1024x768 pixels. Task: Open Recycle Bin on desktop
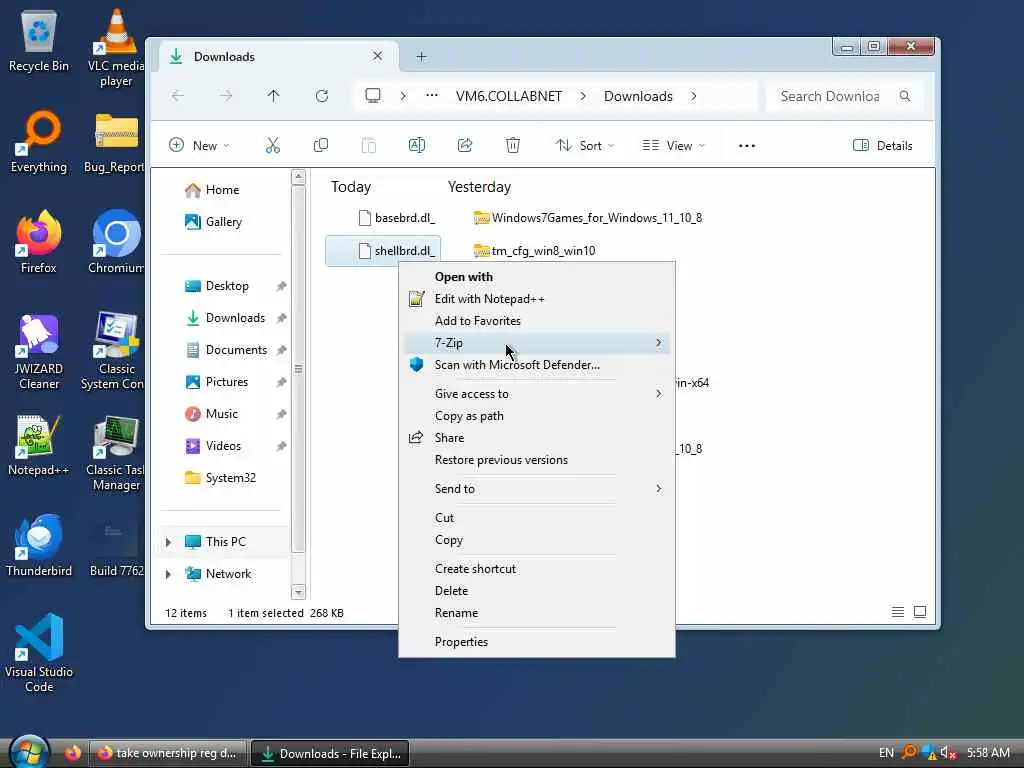[39, 40]
